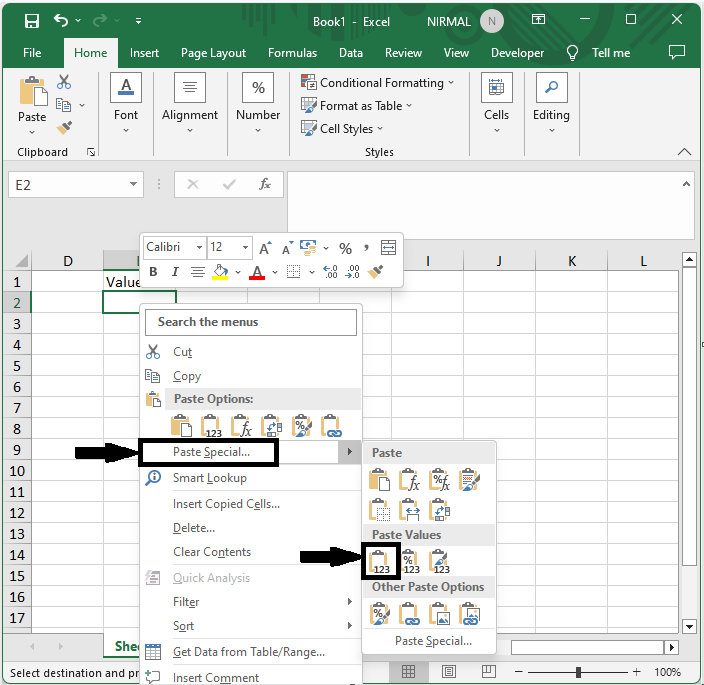Switch to Page Break Preview in status bar
Viewport: 704px width, 685px height.
coord(488,672)
